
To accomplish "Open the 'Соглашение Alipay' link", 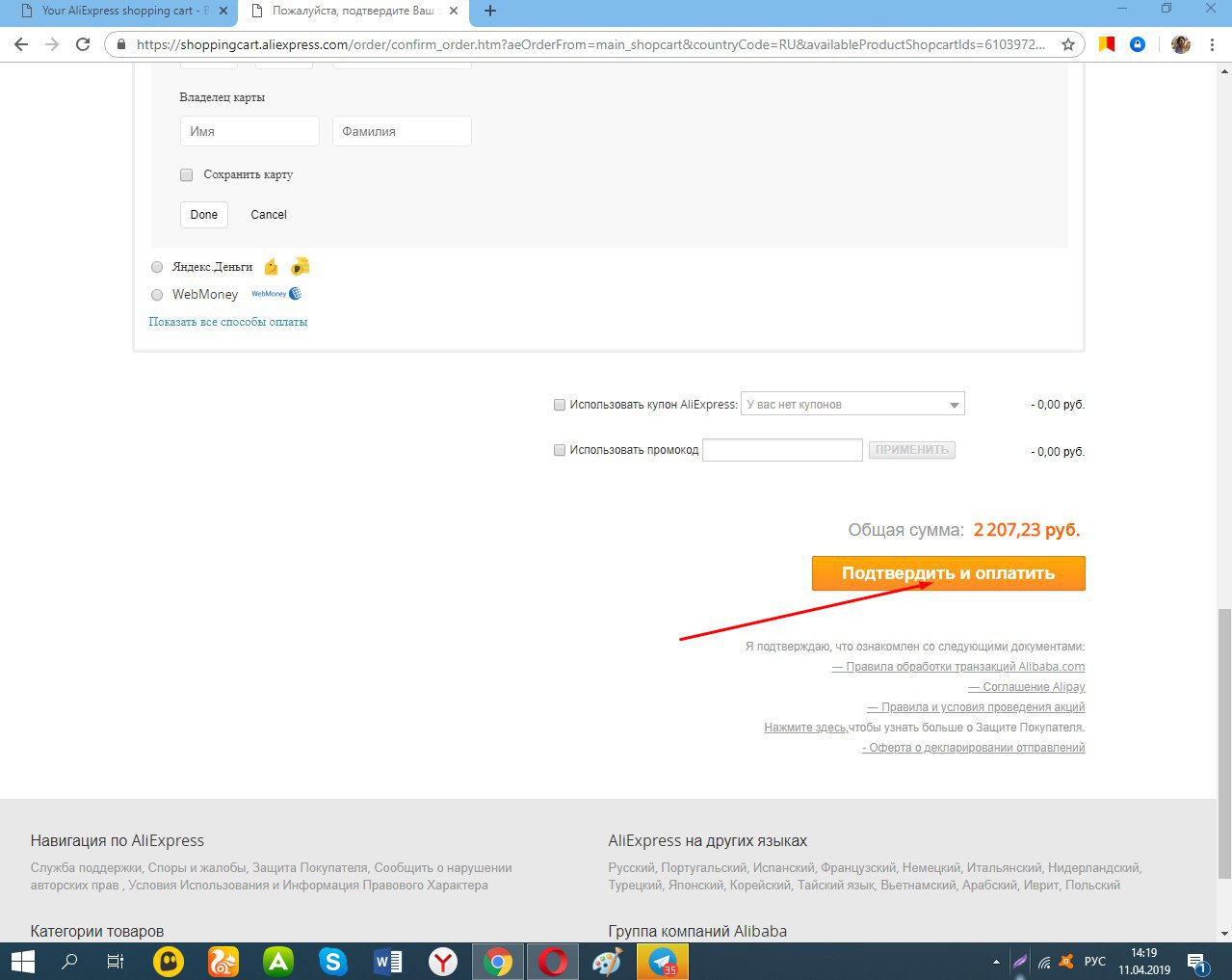I will pos(1027,687).
